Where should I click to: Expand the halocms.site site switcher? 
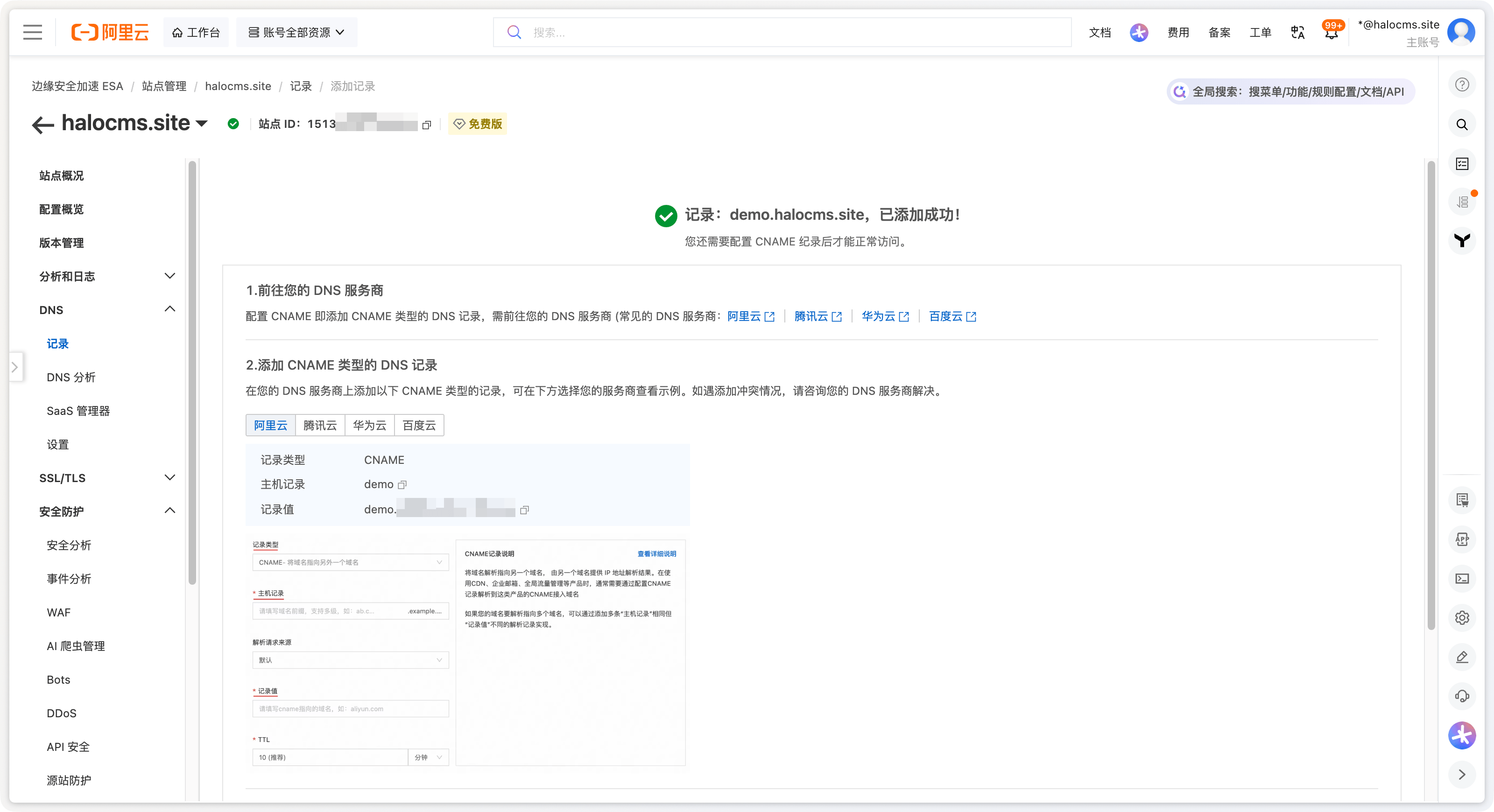[x=202, y=124]
